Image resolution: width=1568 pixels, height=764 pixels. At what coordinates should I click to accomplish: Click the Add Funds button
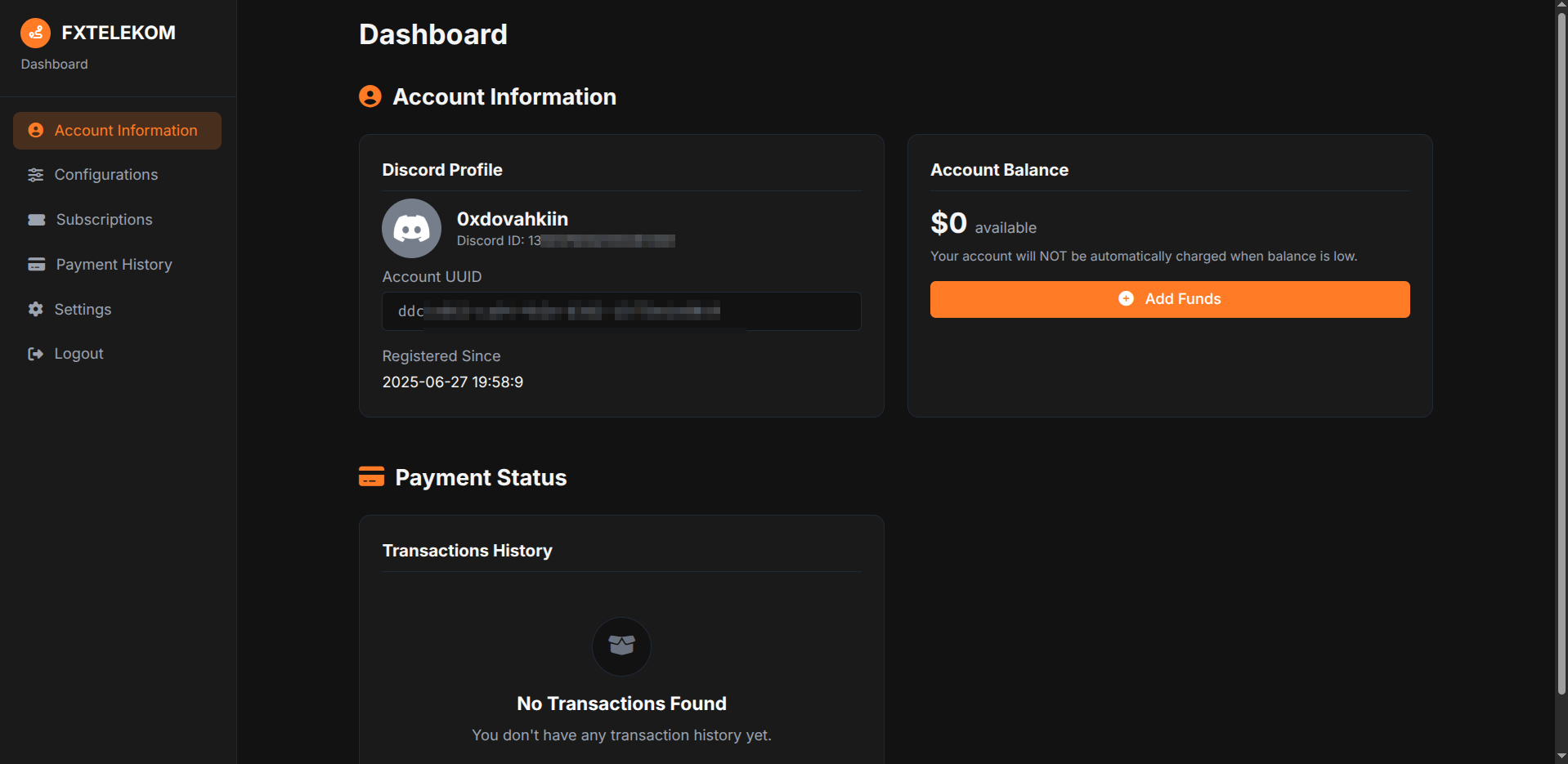point(1170,299)
